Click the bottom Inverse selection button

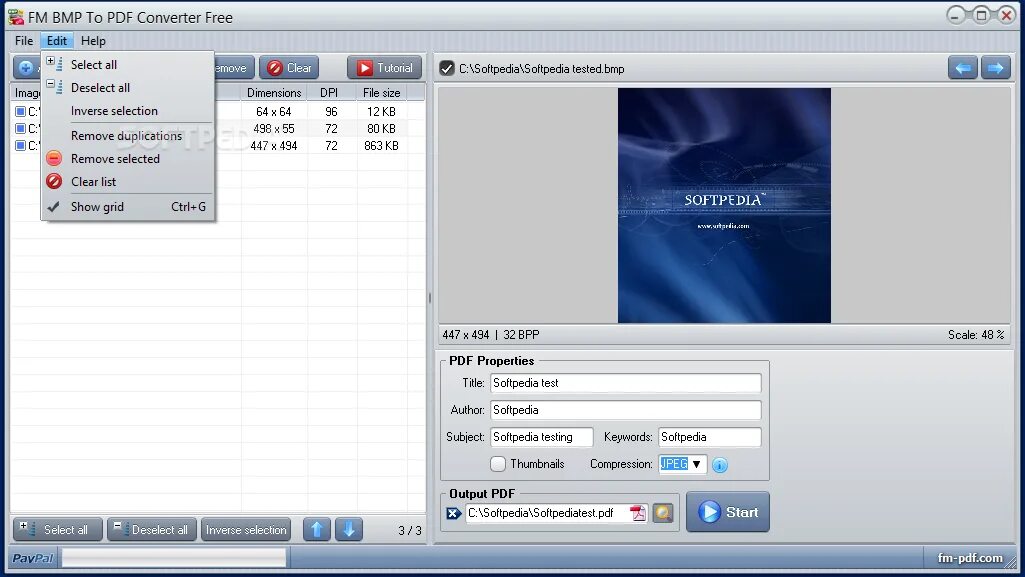tap(246, 529)
